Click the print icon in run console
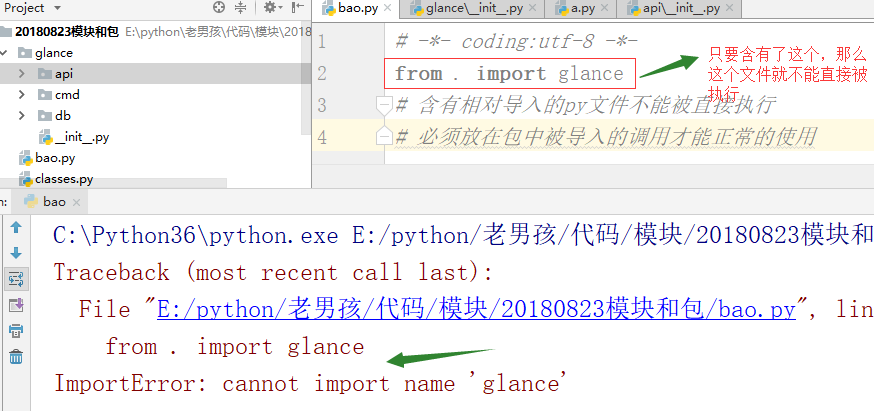Viewport: 874px width, 411px height. point(16,331)
